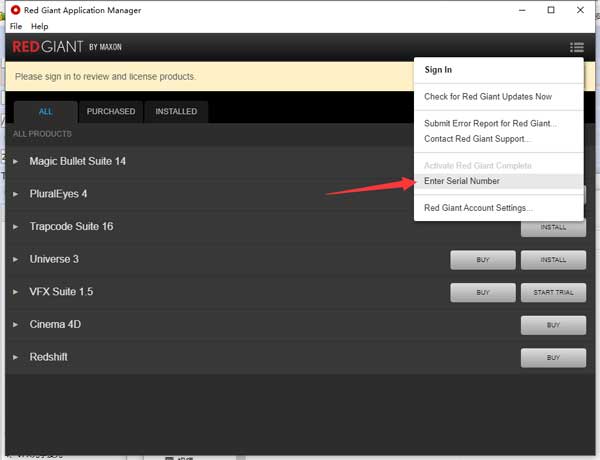This screenshot has height=460, width=600.
Task: Select Sign In from the dropdown menu
Action: (438, 70)
